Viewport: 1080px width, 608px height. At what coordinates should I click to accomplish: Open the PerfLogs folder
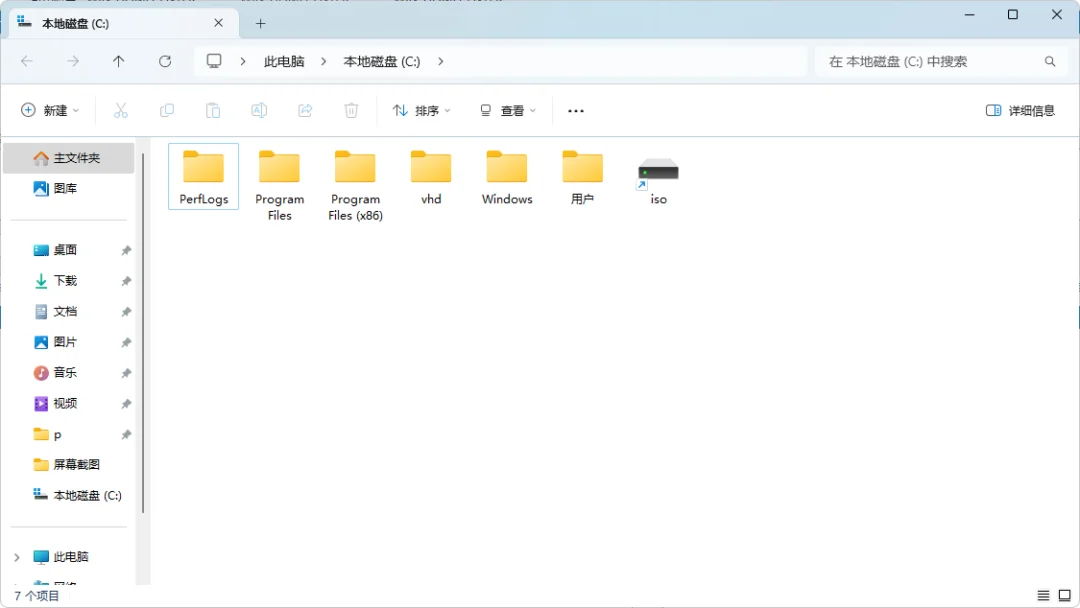(x=203, y=177)
